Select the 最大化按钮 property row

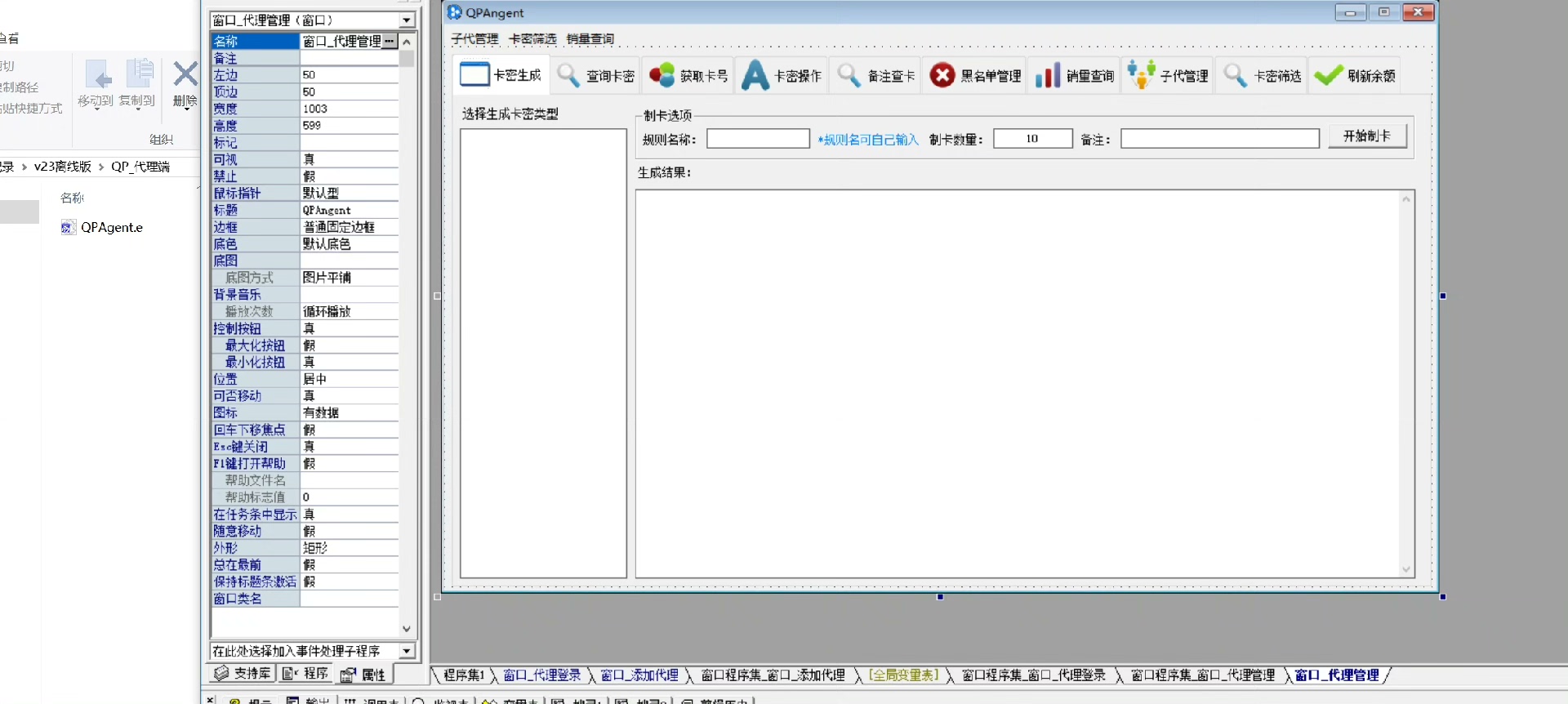point(305,345)
